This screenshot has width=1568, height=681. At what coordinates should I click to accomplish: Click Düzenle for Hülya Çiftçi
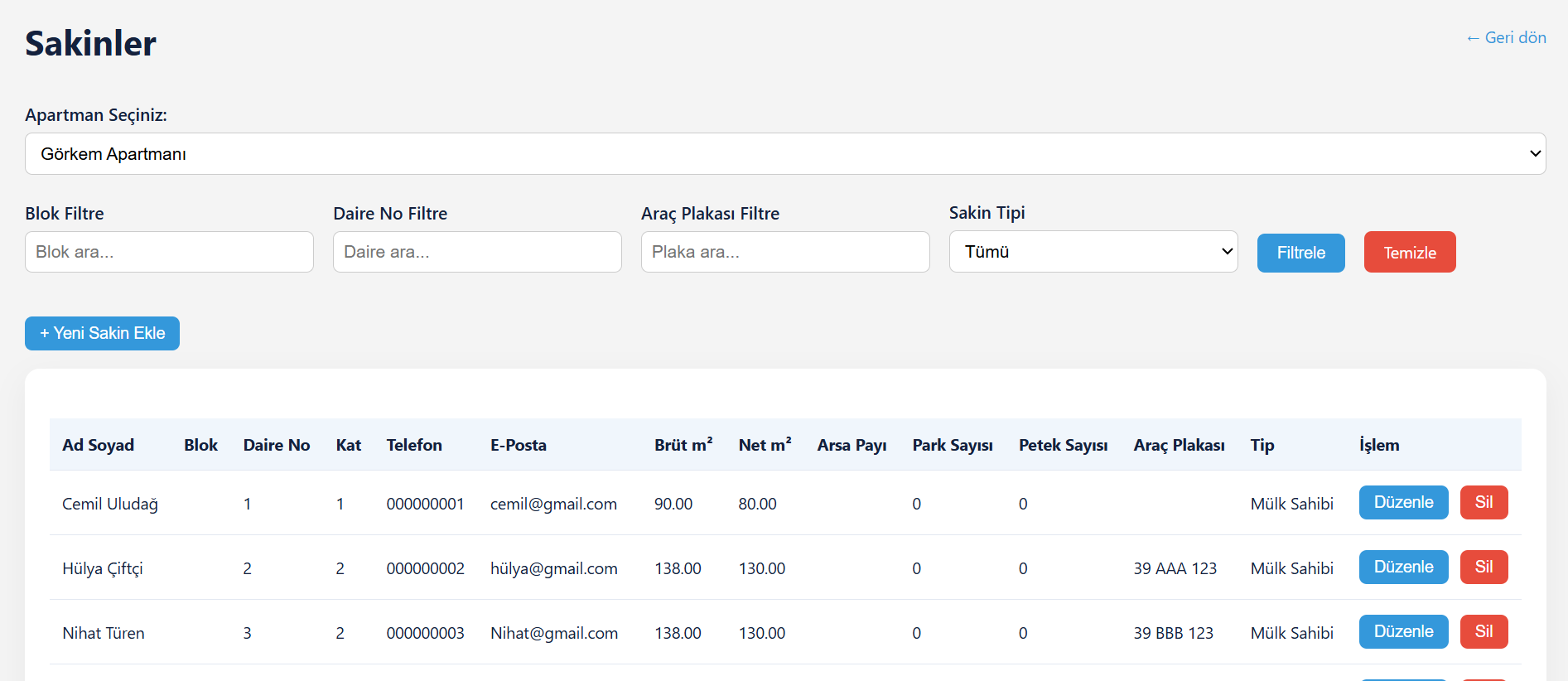coord(1402,567)
